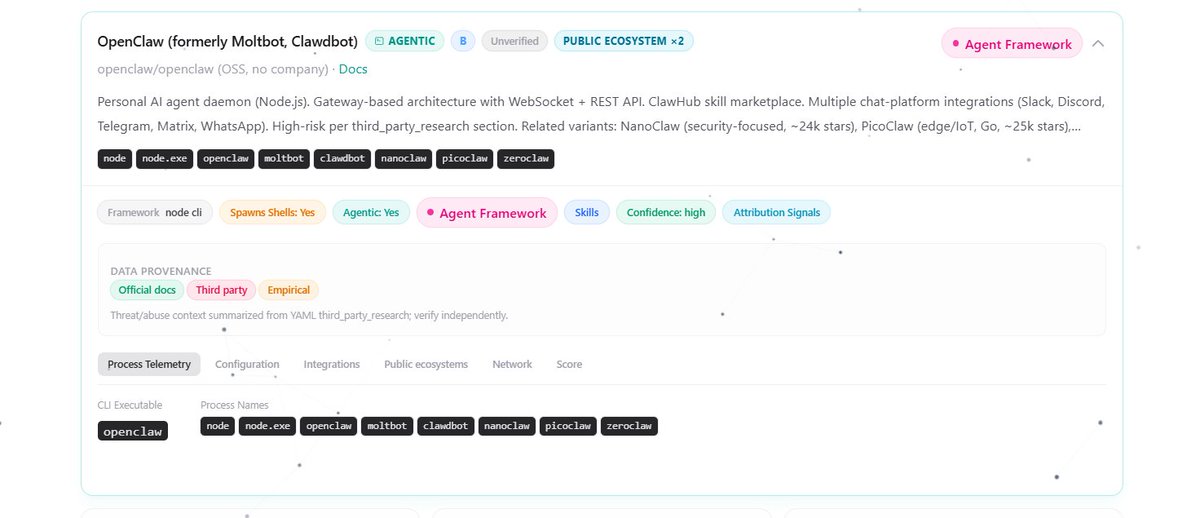Open the Docs link
The image size is (1200, 518).
tap(353, 69)
